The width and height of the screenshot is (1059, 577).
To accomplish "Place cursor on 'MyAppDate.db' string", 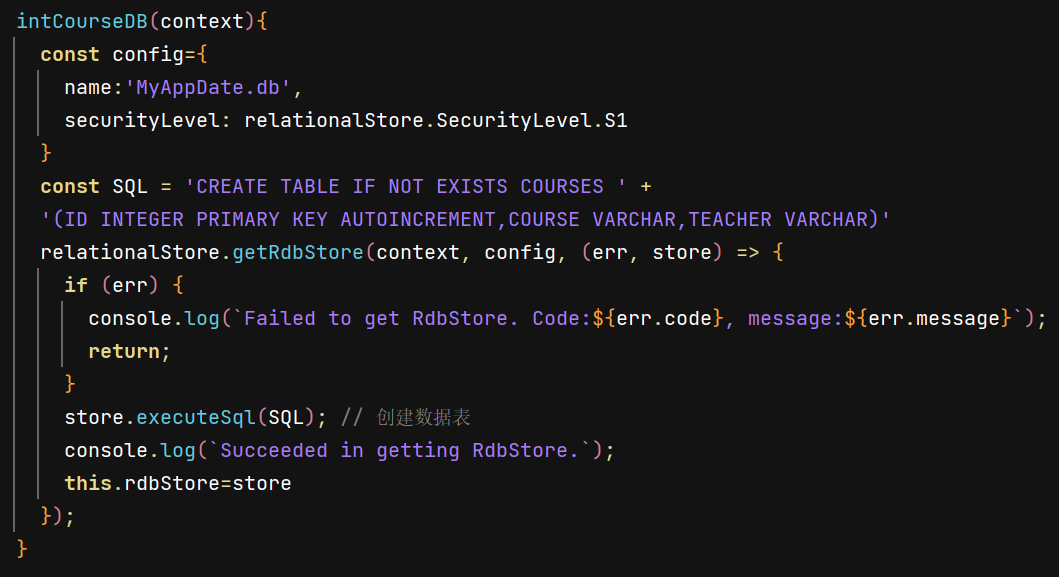I will point(208,88).
